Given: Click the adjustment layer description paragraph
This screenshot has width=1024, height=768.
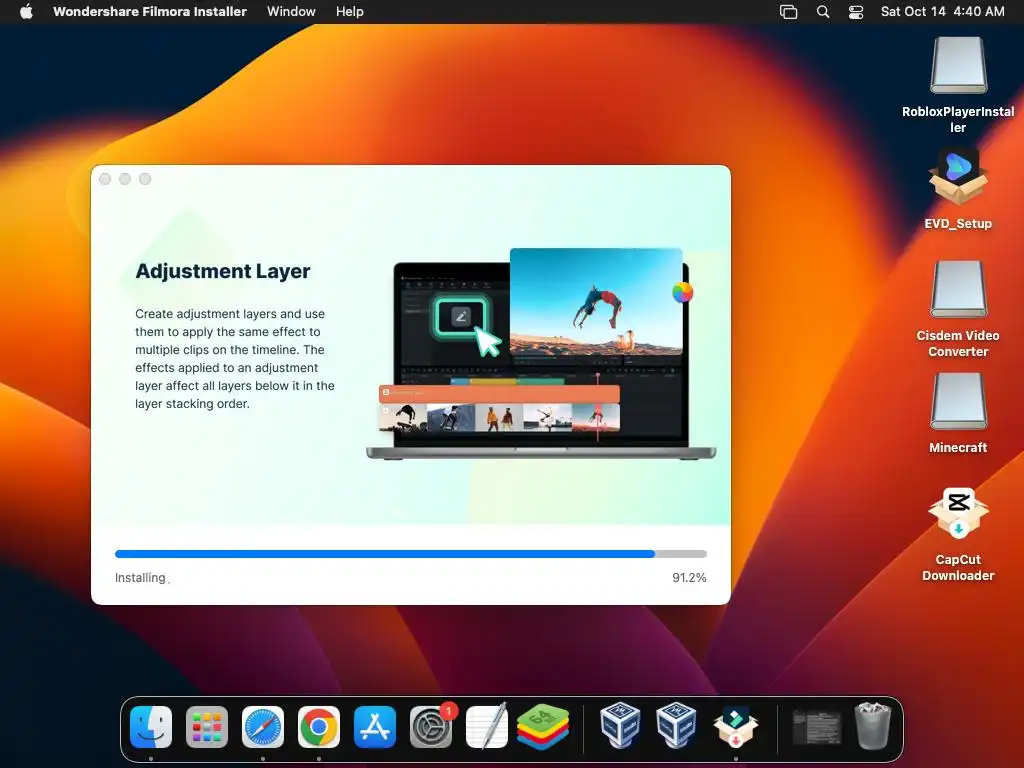Looking at the screenshot, I should click(x=234, y=359).
